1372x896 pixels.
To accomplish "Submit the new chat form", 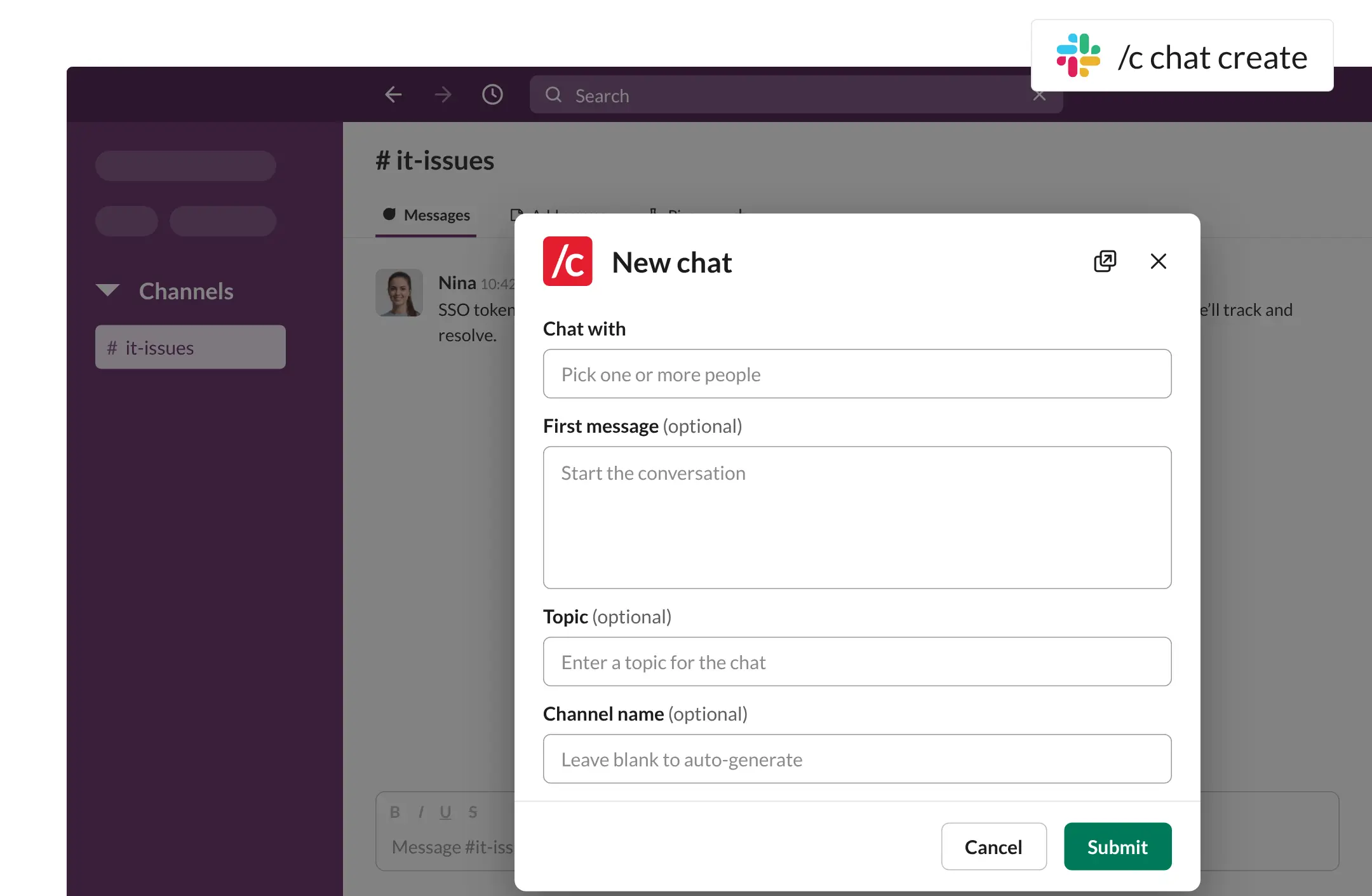I will click(1117, 846).
